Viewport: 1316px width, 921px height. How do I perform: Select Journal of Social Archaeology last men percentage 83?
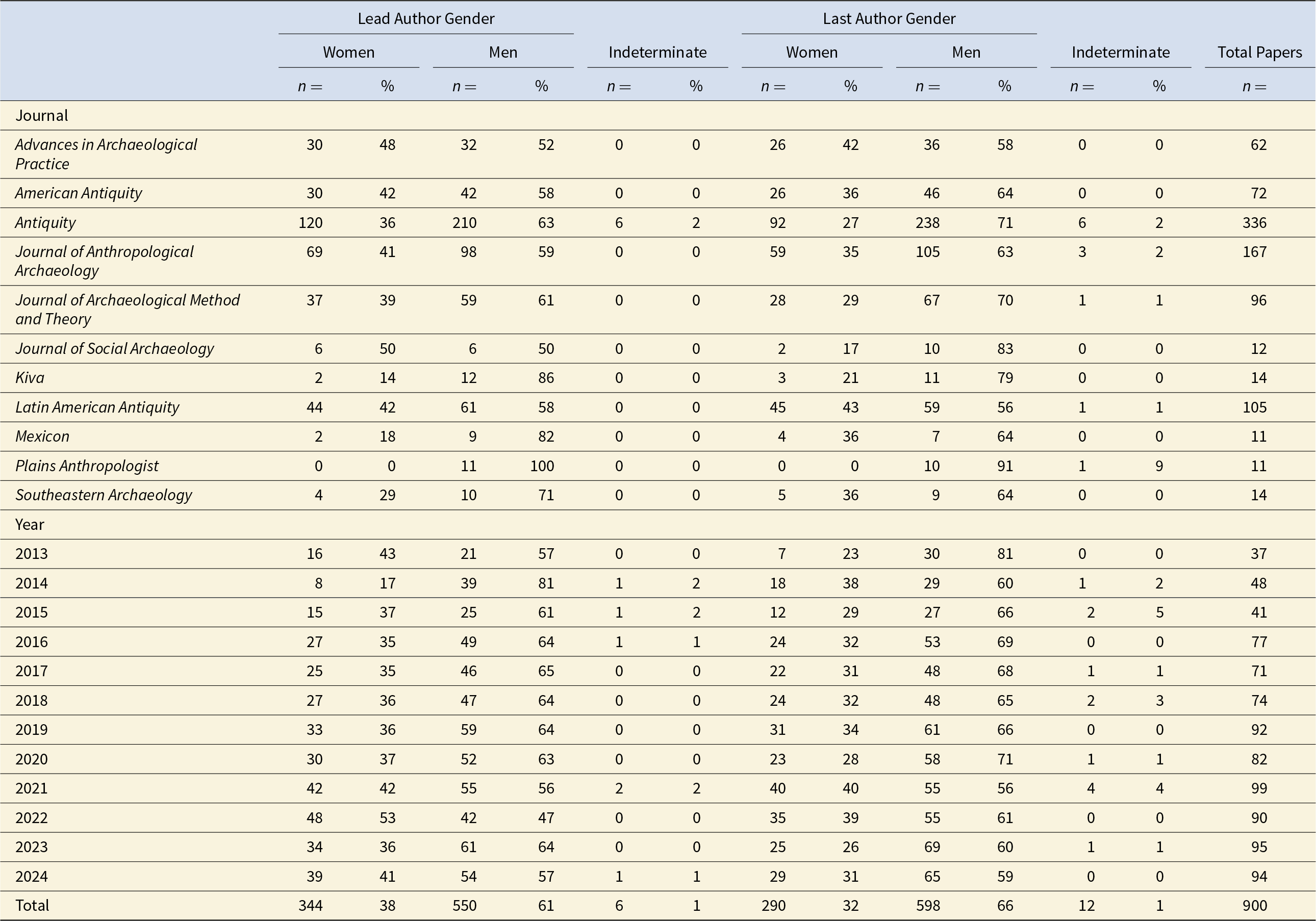coord(1005,348)
